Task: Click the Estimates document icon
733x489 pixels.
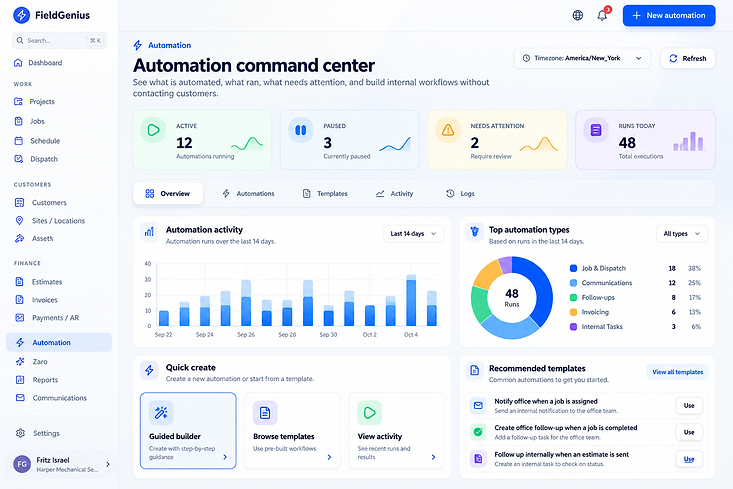Action: pos(19,281)
